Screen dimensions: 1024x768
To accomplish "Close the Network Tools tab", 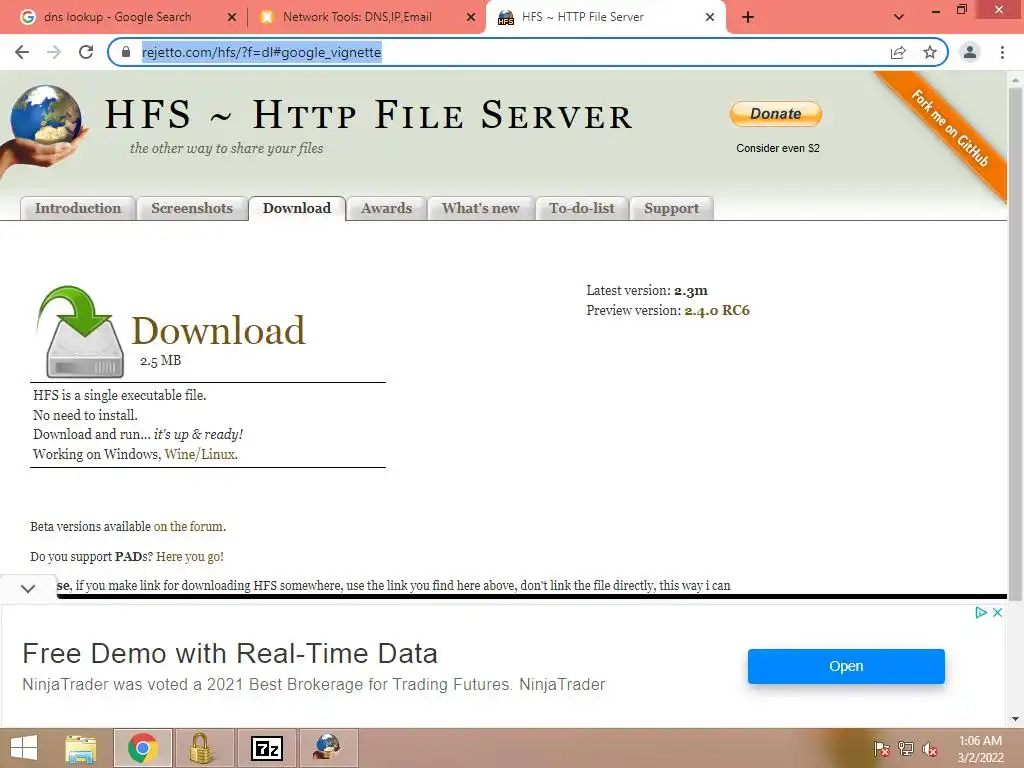I will [x=471, y=17].
